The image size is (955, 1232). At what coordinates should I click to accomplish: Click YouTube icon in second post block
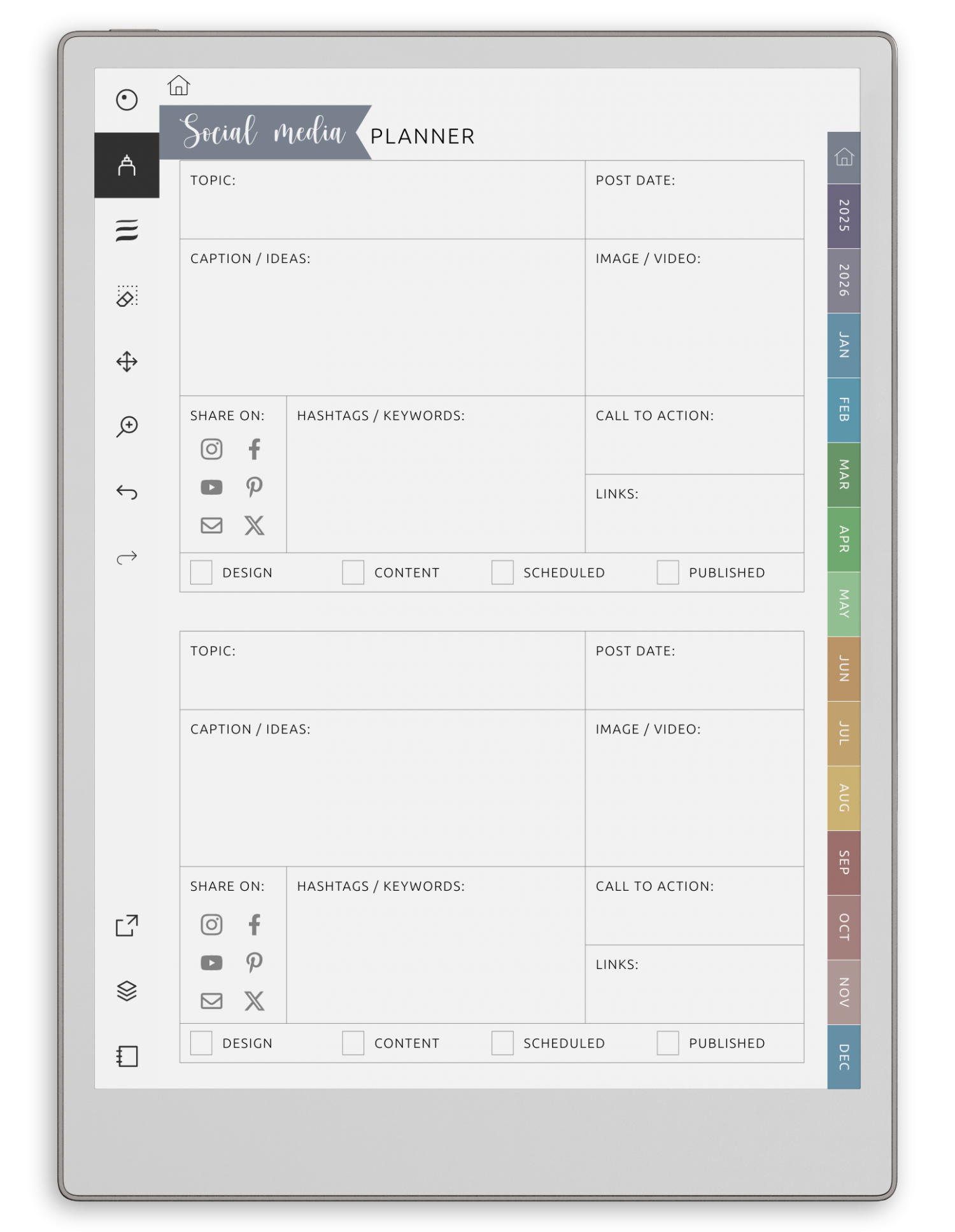pyautogui.click(x=211, y=963)
